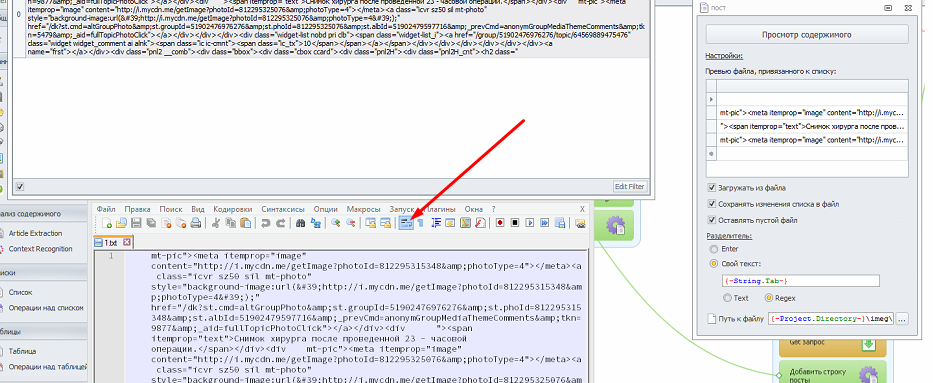This screenshot has height=383, width=933.
Task: Start macro recording with red circle icon
Action: pyautogui.click(x=500, y=223)
